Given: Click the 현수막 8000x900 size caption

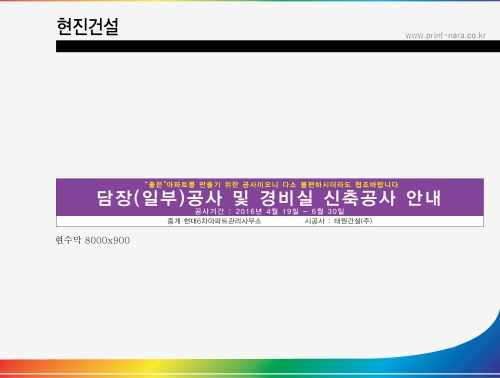Looking at the screenshot, I should [93, 240].
